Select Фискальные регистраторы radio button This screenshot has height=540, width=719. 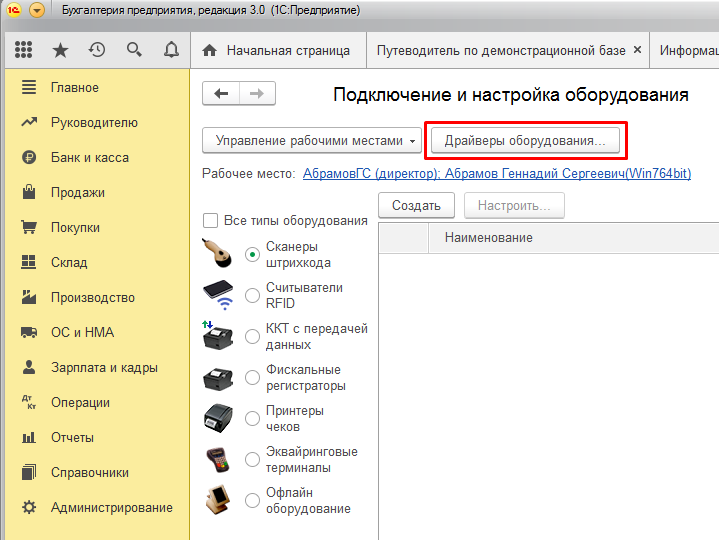252,378
